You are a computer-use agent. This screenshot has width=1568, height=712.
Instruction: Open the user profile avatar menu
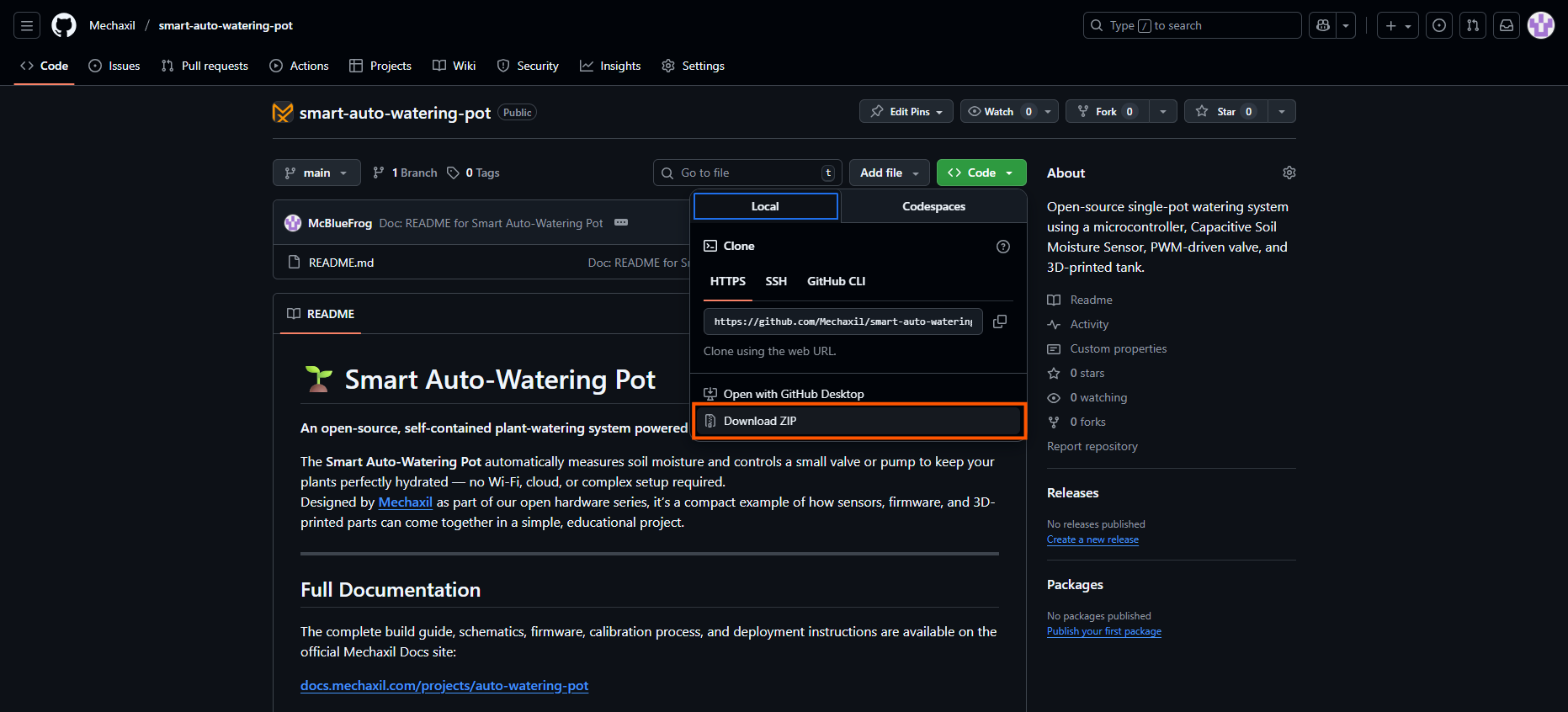pyautogui.click(x=1541, y=25)
